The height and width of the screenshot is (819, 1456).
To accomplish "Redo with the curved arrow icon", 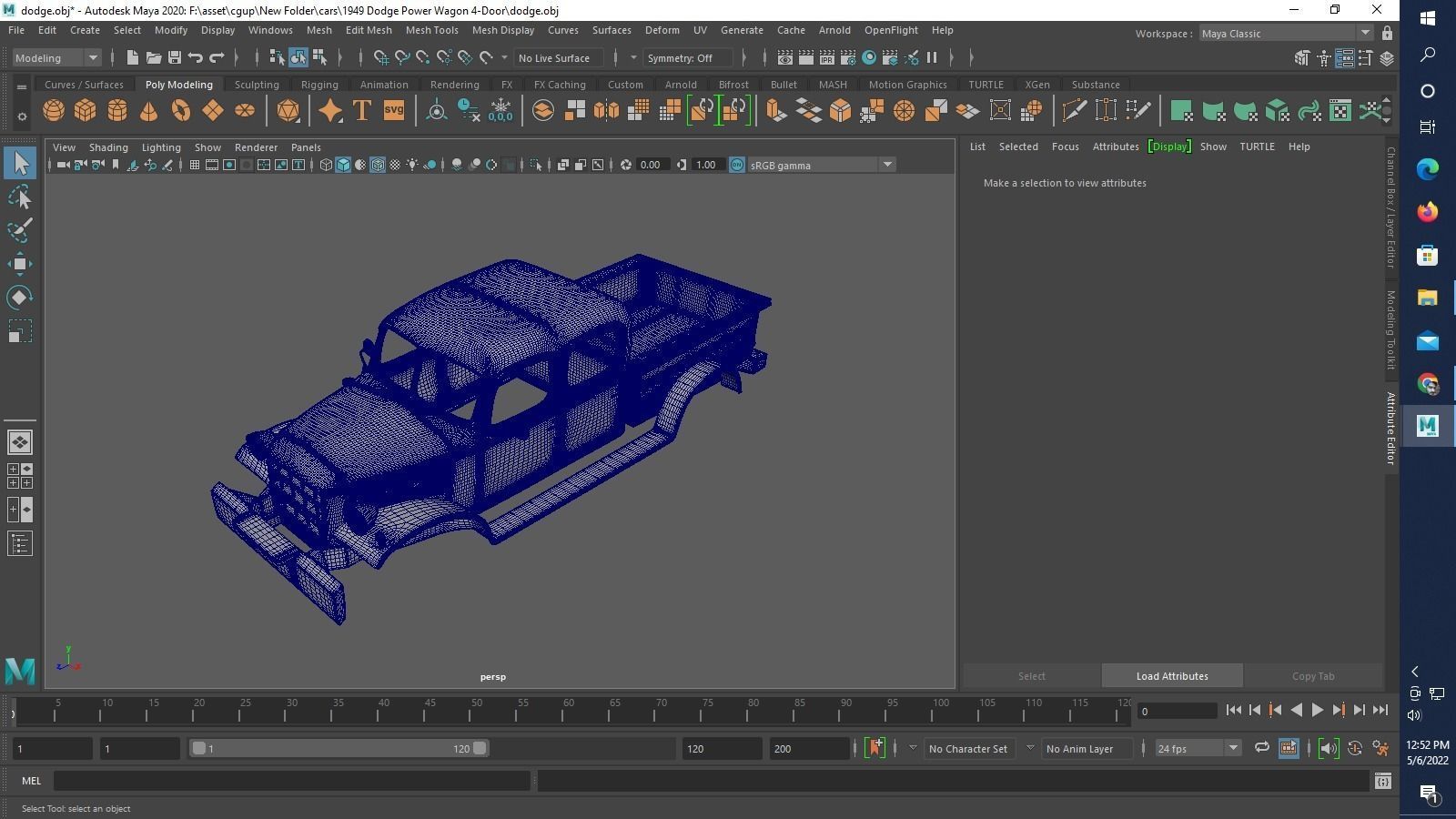I will tap(217, 58).
